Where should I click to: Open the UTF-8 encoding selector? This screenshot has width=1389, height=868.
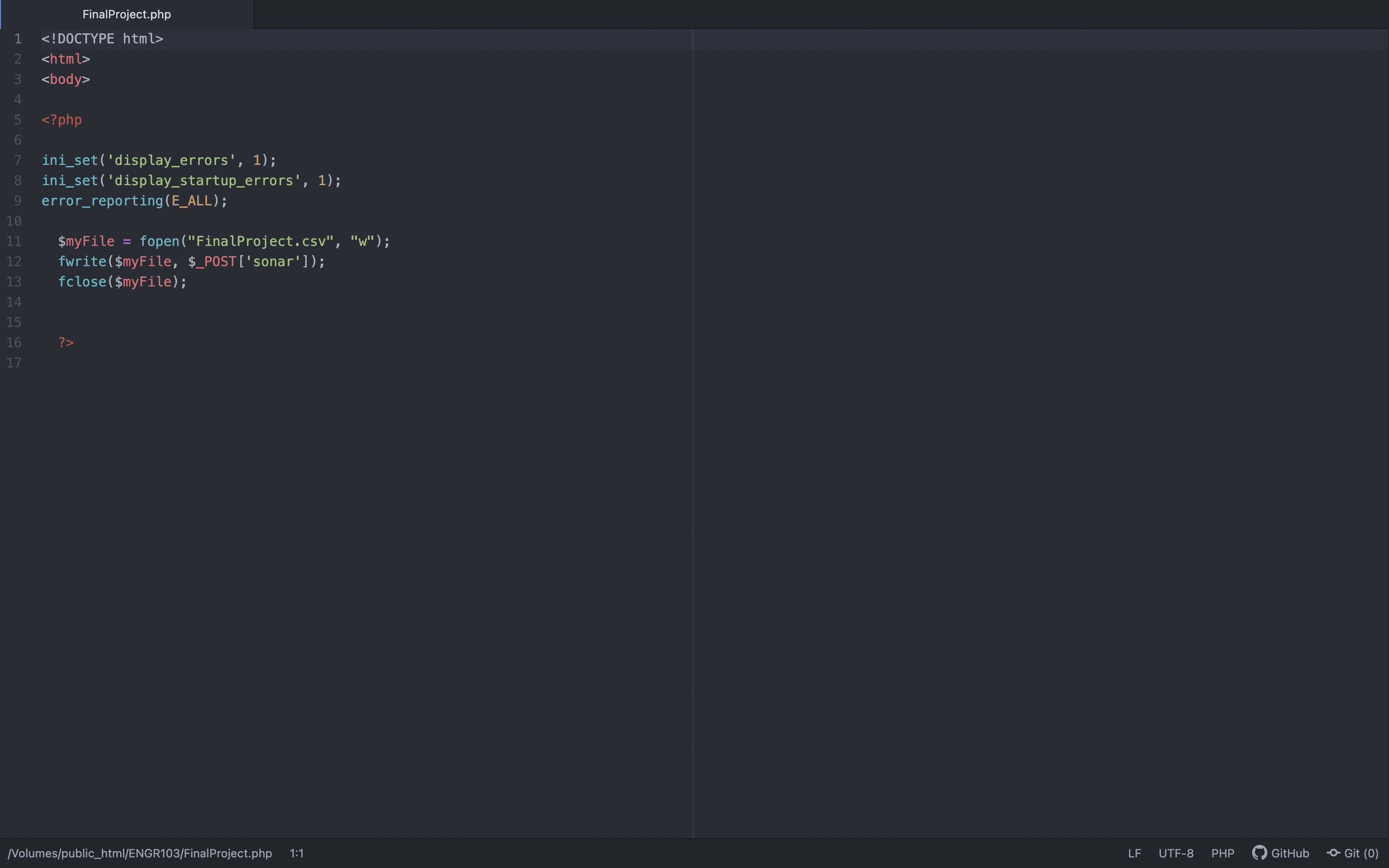click(1175, 853)
